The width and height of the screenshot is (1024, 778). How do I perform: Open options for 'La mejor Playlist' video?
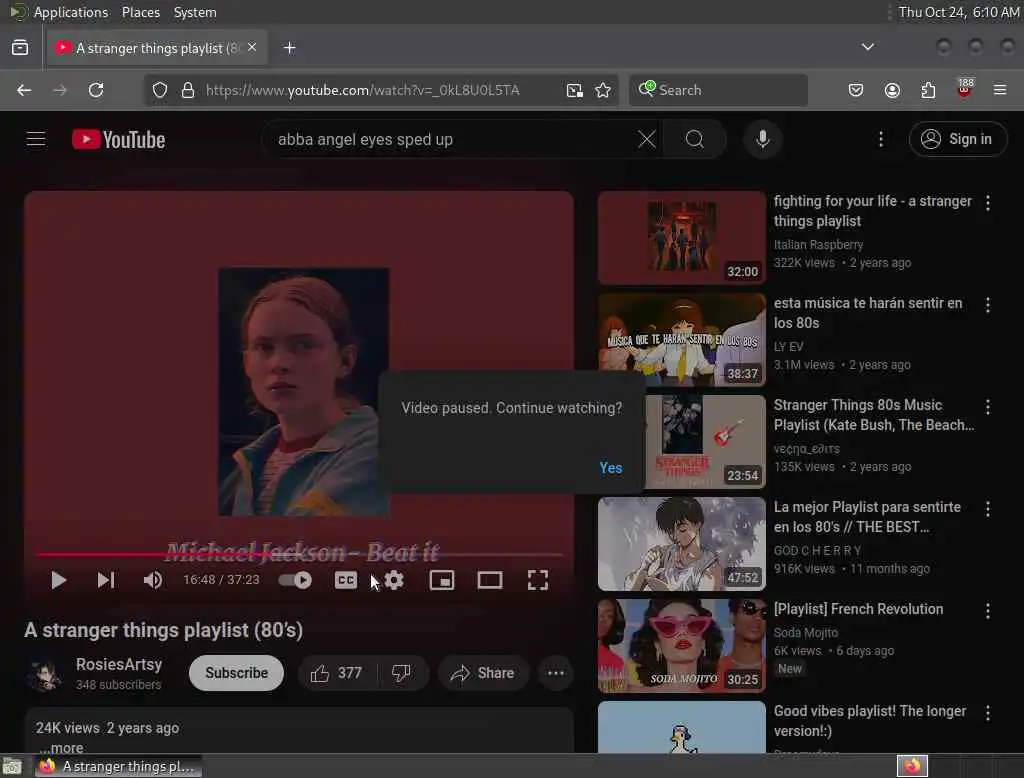[x=988, y=509]
